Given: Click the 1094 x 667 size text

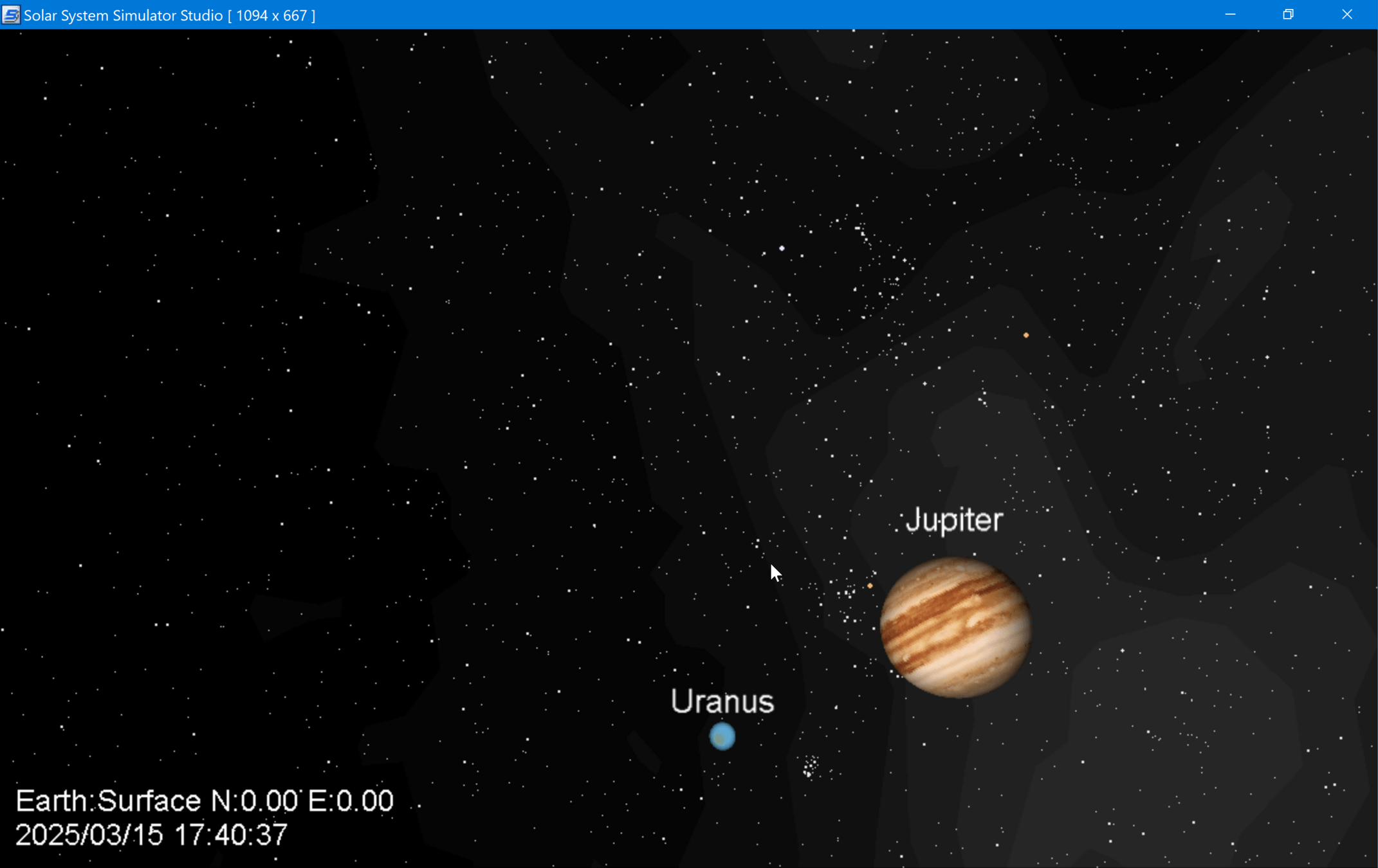Looking at the screenshot, I should (x=271, y=15).
